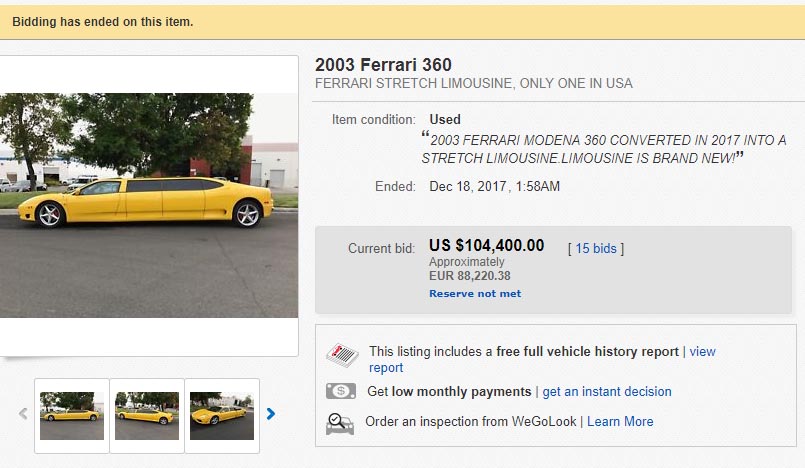The image size is (805, 468).
Task: Open the 15 bids history link
Action: coord(596,248)
